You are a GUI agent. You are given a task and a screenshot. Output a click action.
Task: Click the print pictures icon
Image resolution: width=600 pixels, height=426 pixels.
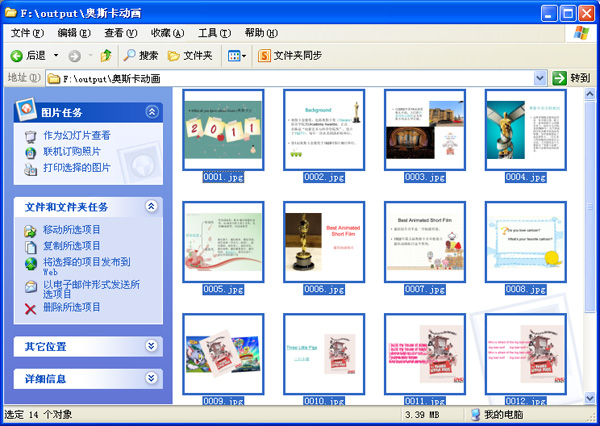coord(30,169)
